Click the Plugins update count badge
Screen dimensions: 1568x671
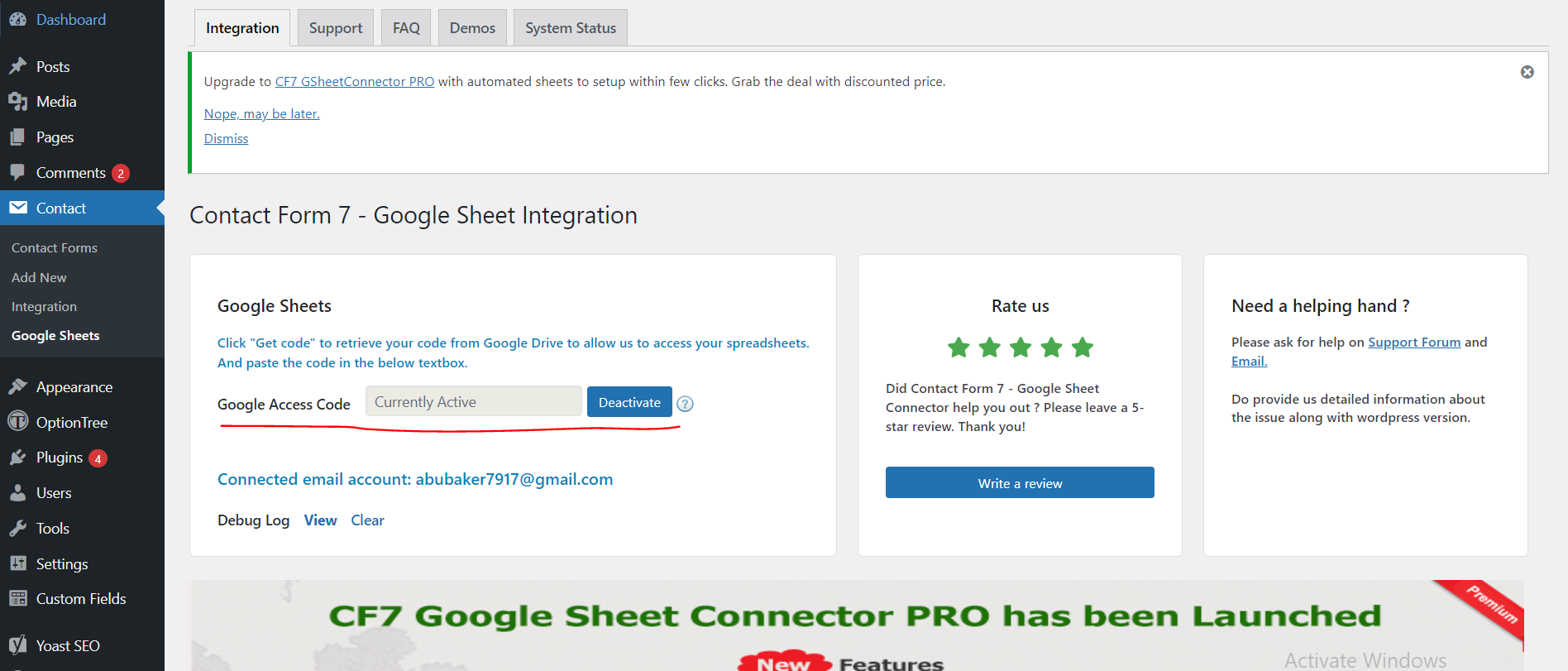(x=98, y=458)
